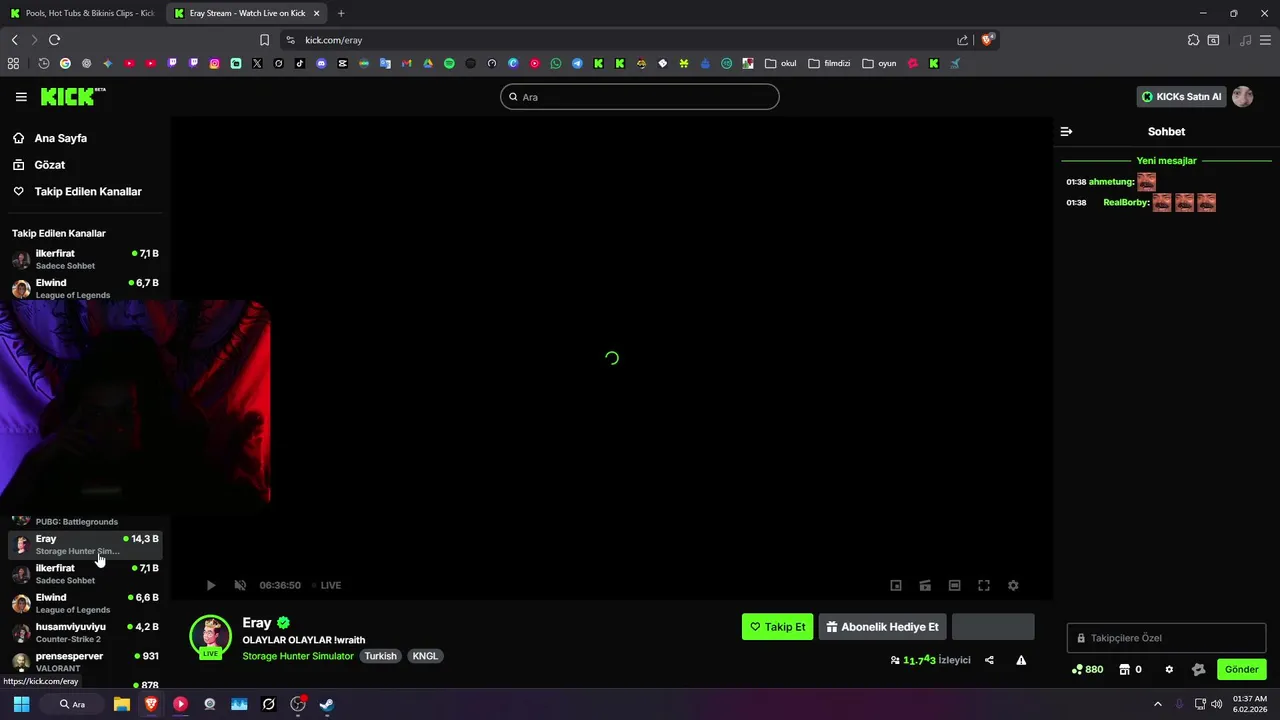Click Abonelik Hediye Et
The image size is (1280, 720).
coord(882,627)
